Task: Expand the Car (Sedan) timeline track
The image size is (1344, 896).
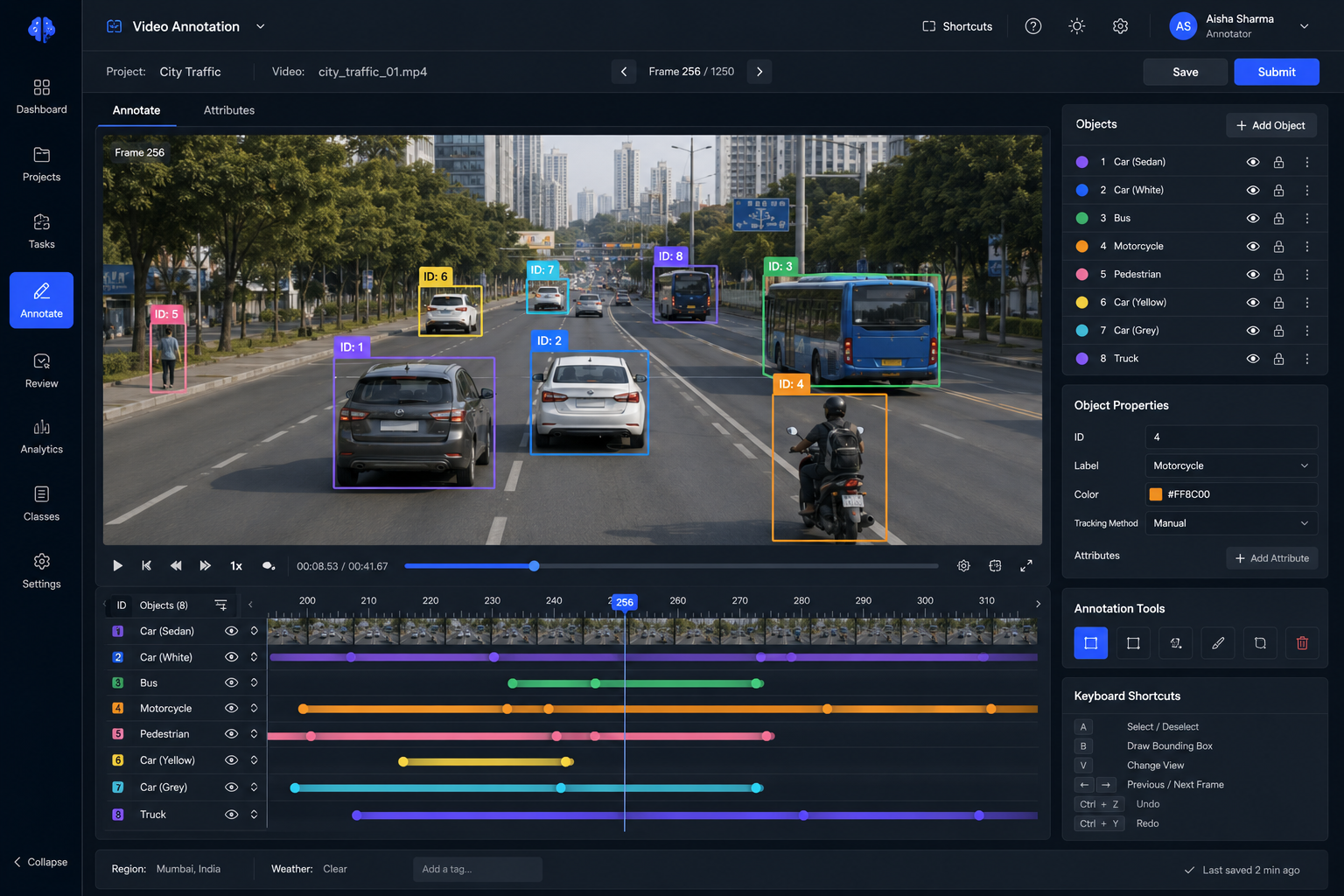Action: tap(254, 631)
